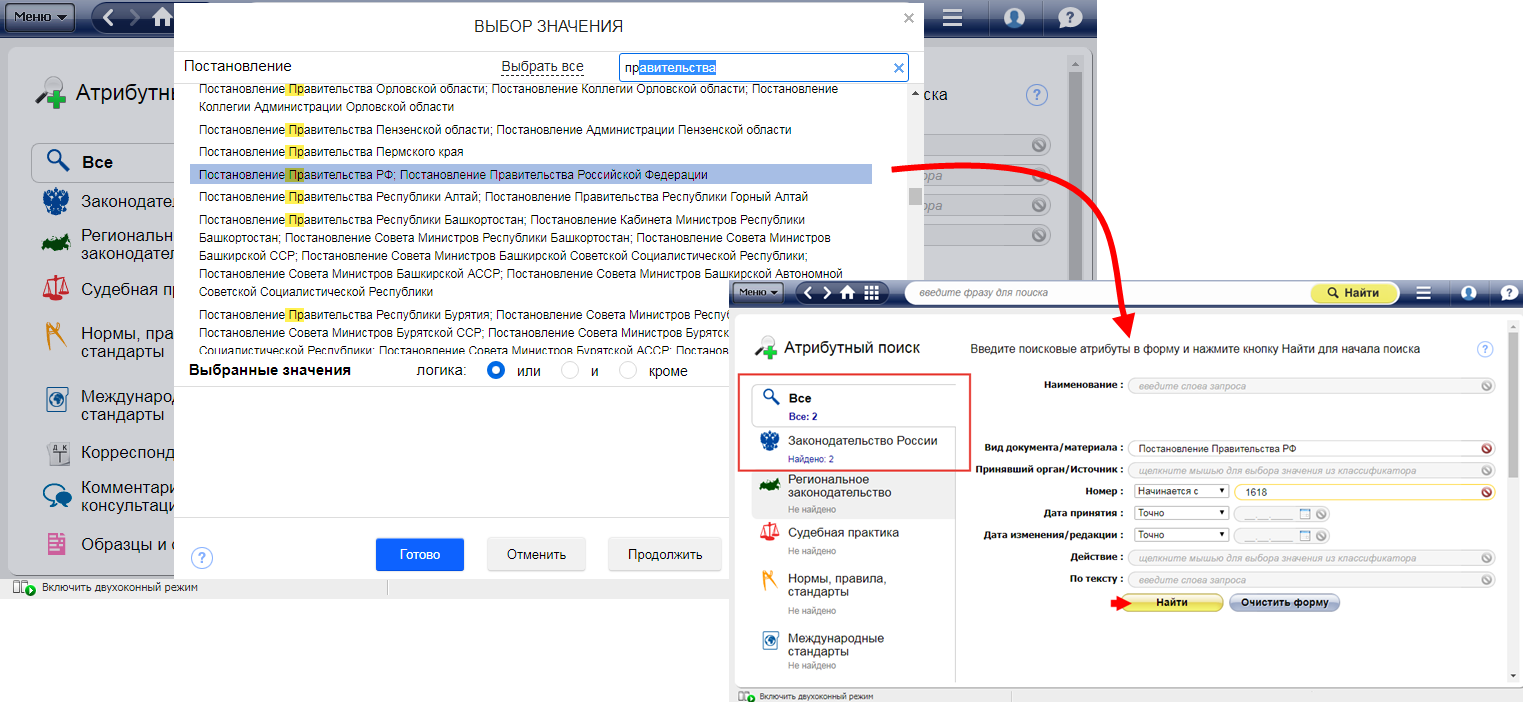Viewport: 1523px width, 702px height.
Task: Open the Меню dropdown at top left
Action: (43, 17)
